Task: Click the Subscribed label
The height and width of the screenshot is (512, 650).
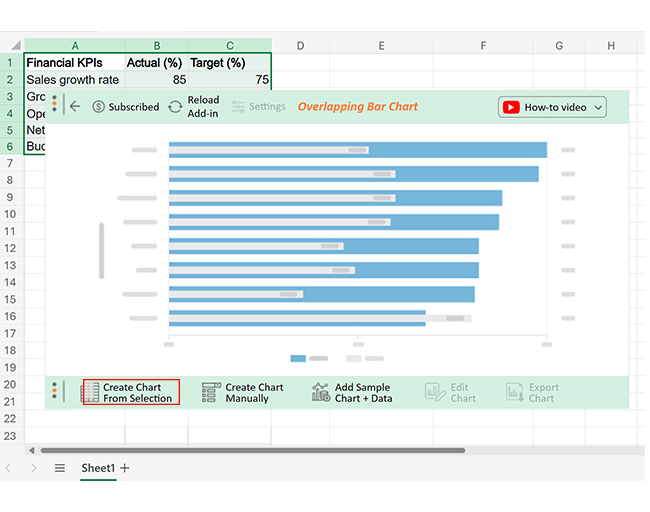Action: [x=133, y=107]
